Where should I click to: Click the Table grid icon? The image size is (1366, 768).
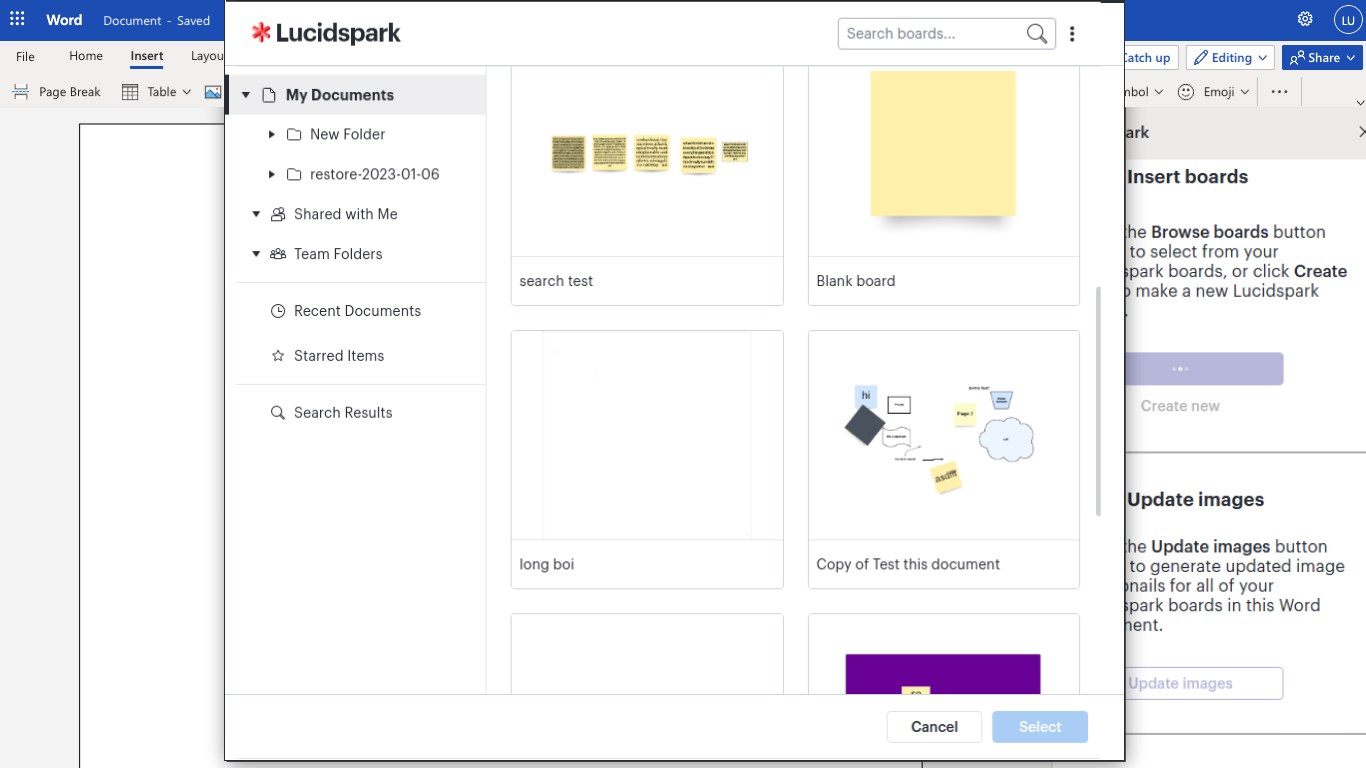[130, 92]
